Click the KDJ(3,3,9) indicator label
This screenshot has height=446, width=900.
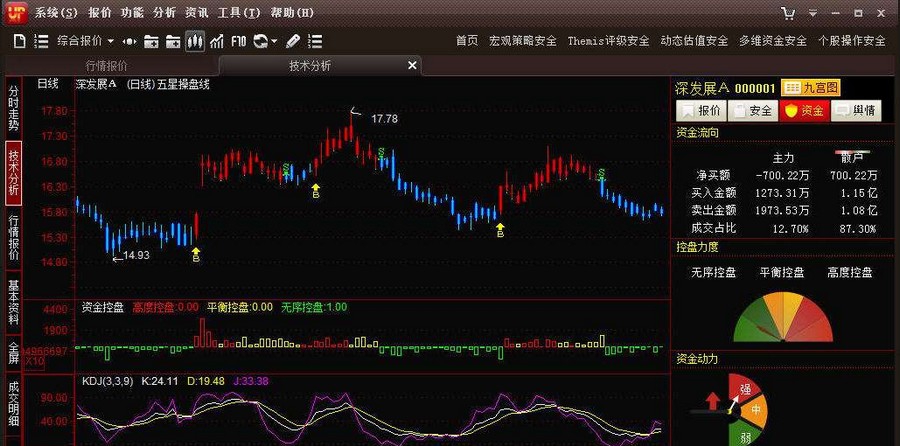(x=107, y=381)
